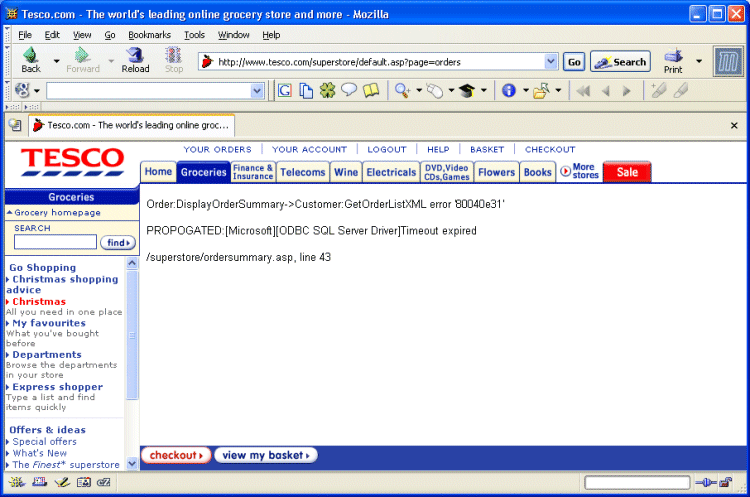Open a new tab with the tab bar icon
The image size is (750, 497).
[x=15, y=125]
